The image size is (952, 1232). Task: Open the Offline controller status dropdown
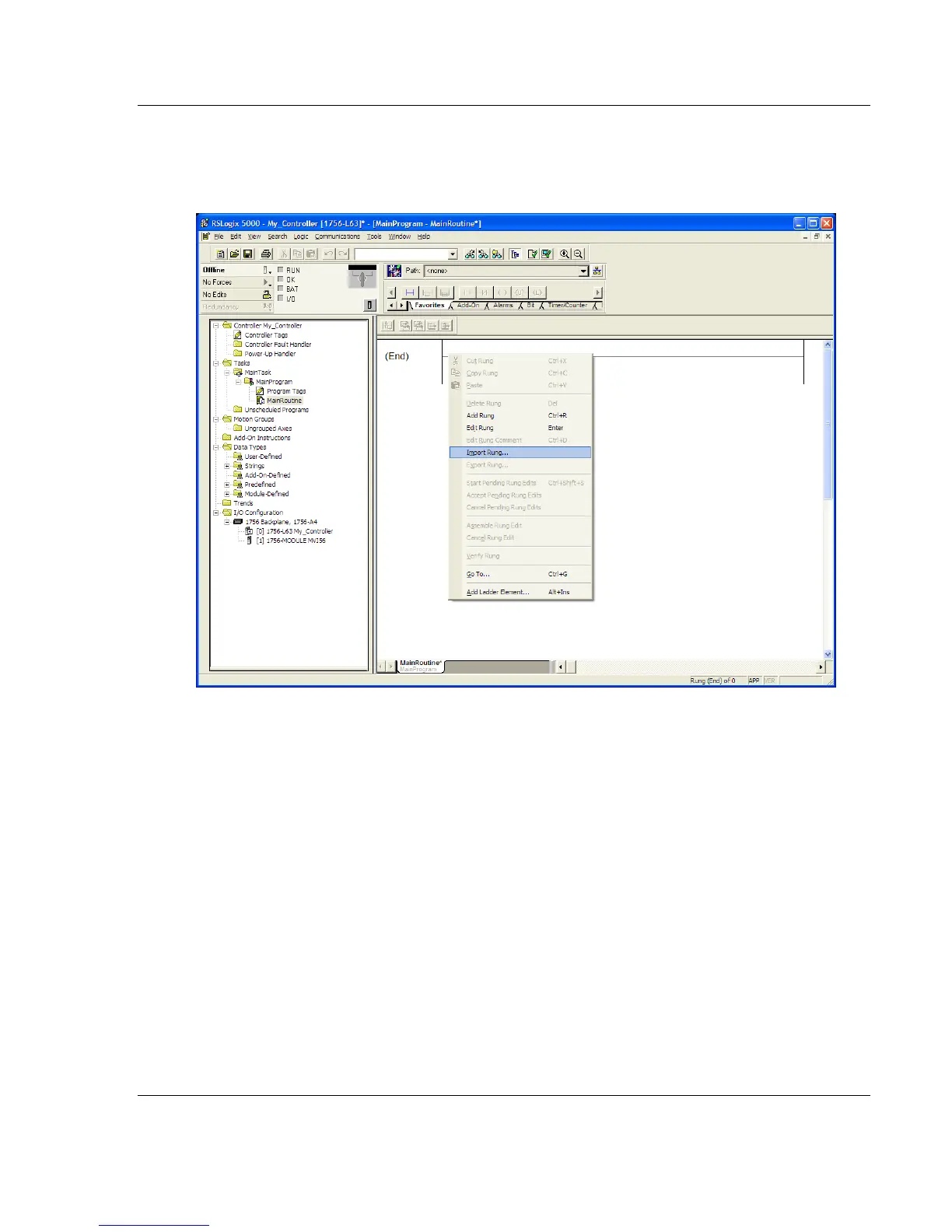(x=268, y=270)
